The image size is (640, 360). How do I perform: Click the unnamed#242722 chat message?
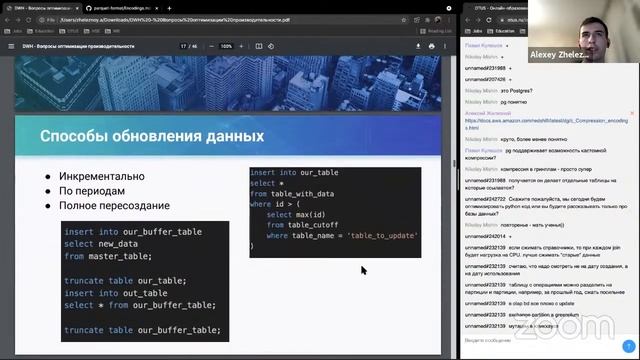(x=546, y=207)
